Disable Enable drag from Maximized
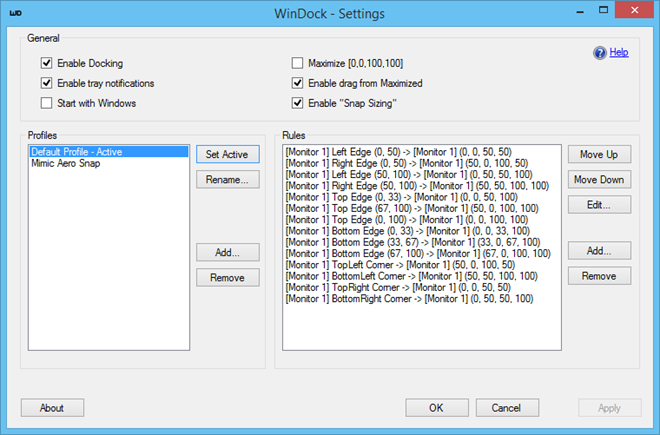660x435 pixels. coord(297,83)
